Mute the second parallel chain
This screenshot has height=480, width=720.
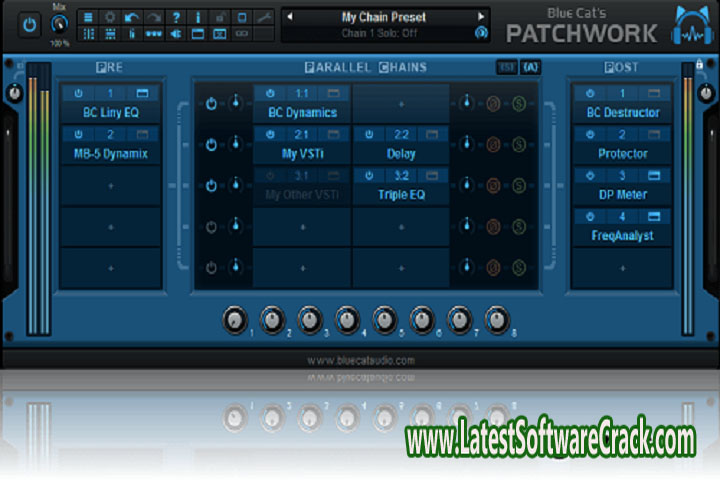493,145
